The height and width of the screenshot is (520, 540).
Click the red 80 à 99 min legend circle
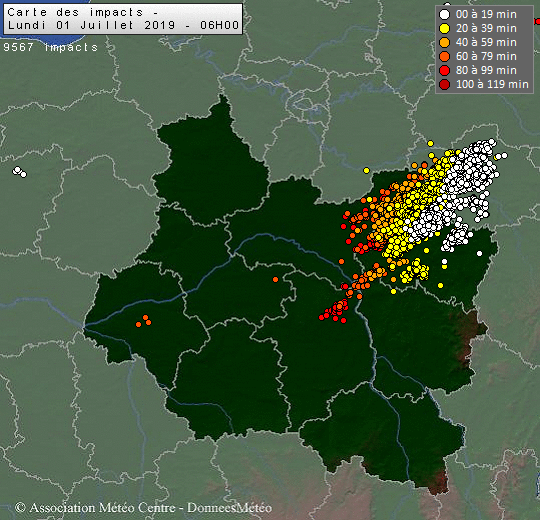click(x=445, y=70)
